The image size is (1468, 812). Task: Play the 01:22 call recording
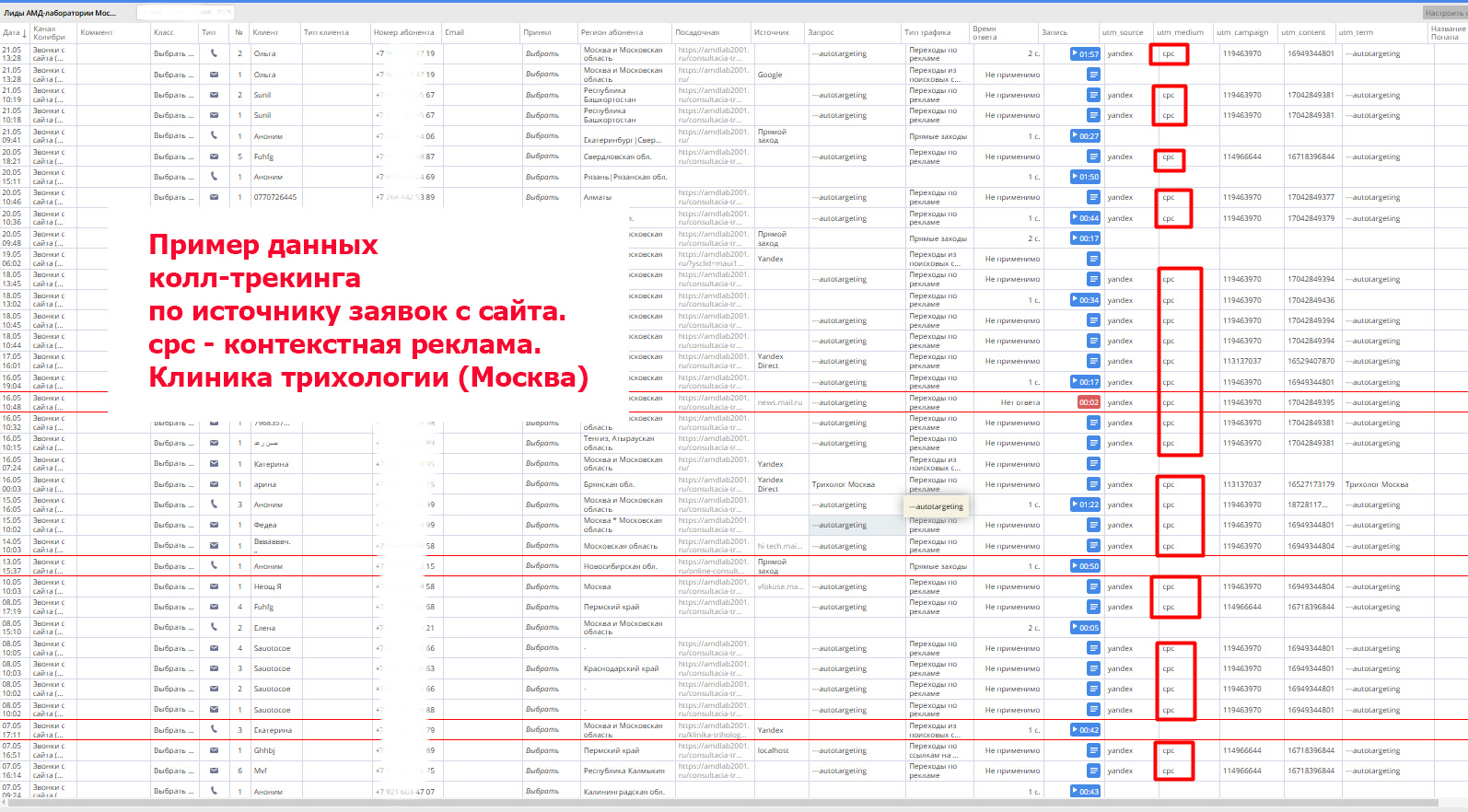point(1085,505)
